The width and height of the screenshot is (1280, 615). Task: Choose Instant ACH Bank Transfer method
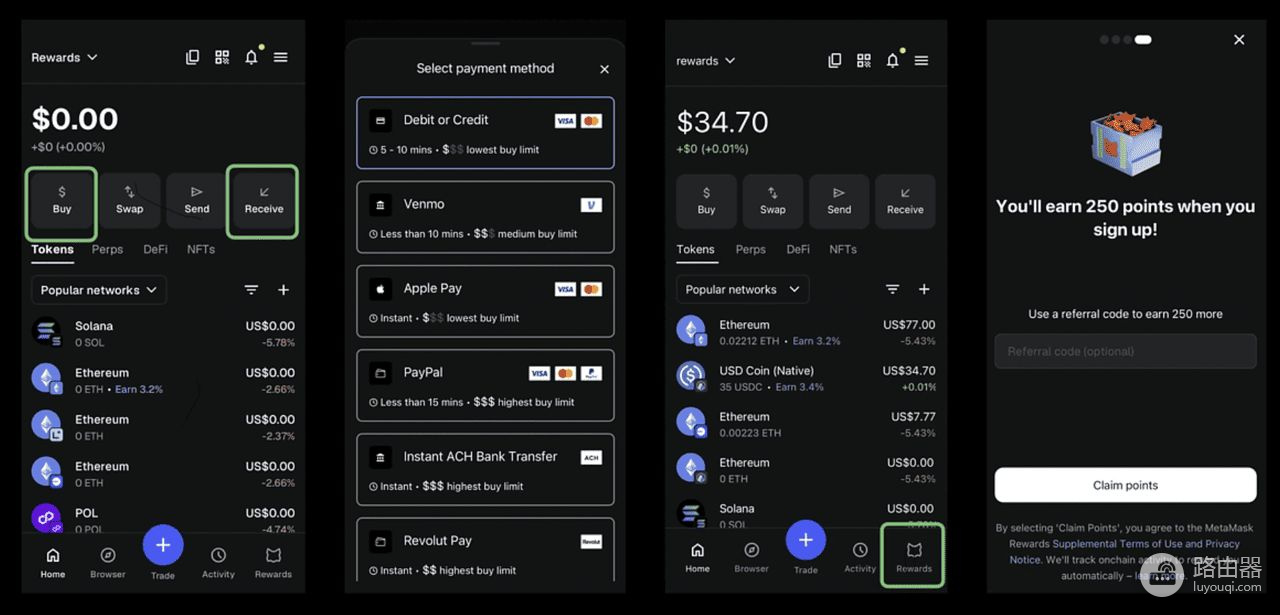pyautogui.click(x=485, y=469)
